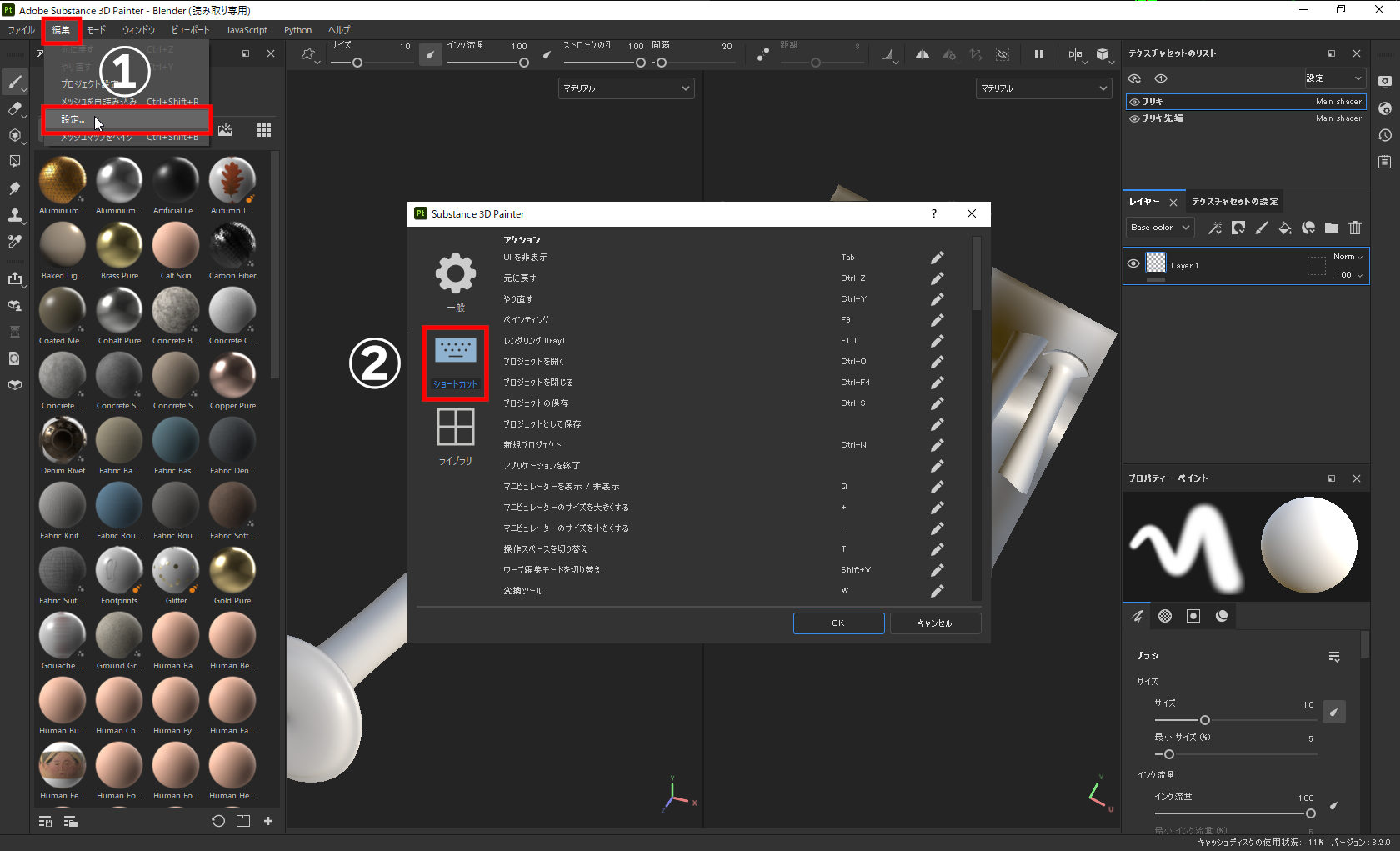Screen dimensions: 1400x851
Task: Open the ファイル menu
Action: pyautogui.click(x=22, y=30)
